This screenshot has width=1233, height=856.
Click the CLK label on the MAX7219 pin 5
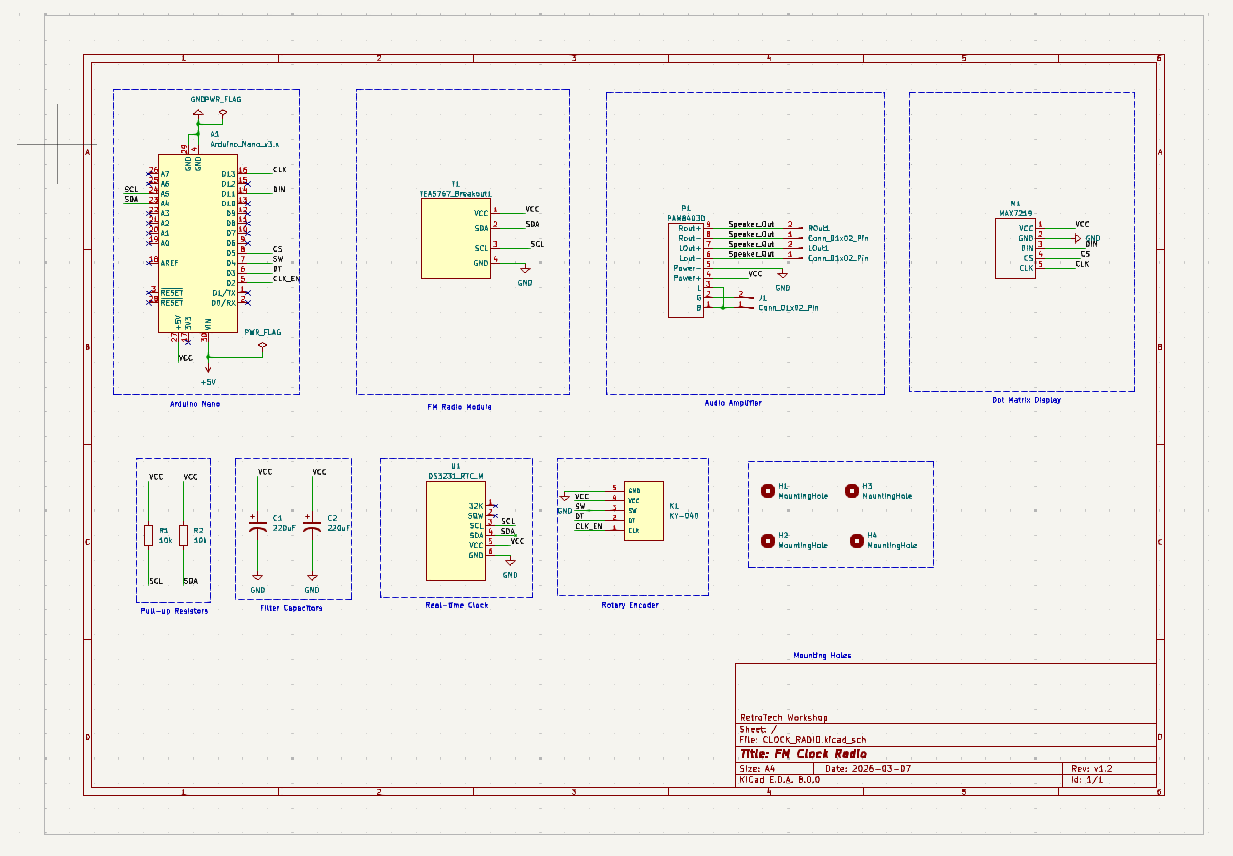click(x=1082, y=263)
